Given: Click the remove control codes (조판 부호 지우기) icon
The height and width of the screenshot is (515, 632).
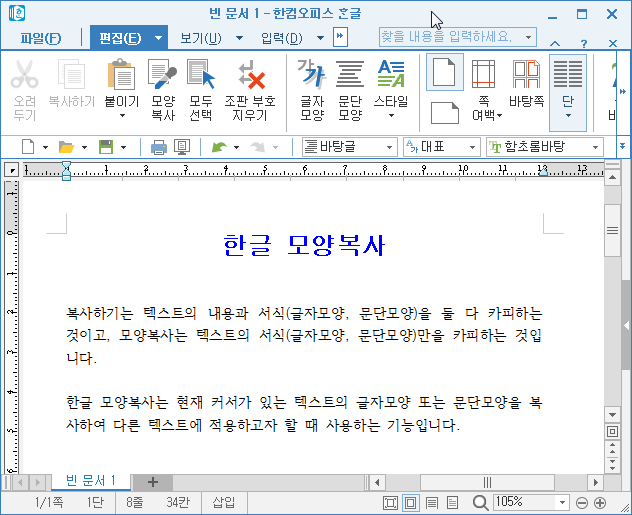Looking at the screenshot, I should (251, 74).
